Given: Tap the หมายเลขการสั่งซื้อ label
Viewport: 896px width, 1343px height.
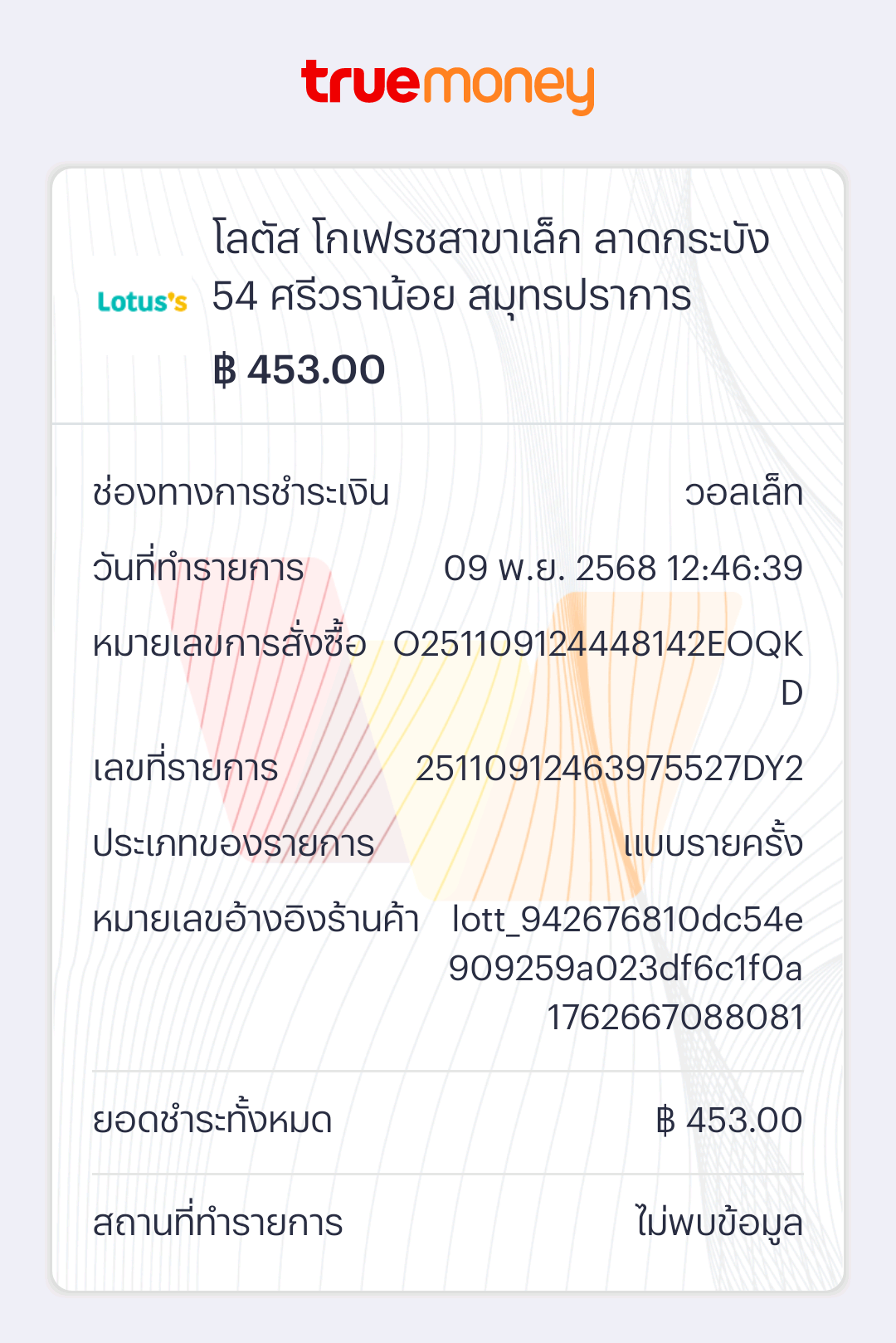Looking at the screenshot, I should [x=230, y=645].
